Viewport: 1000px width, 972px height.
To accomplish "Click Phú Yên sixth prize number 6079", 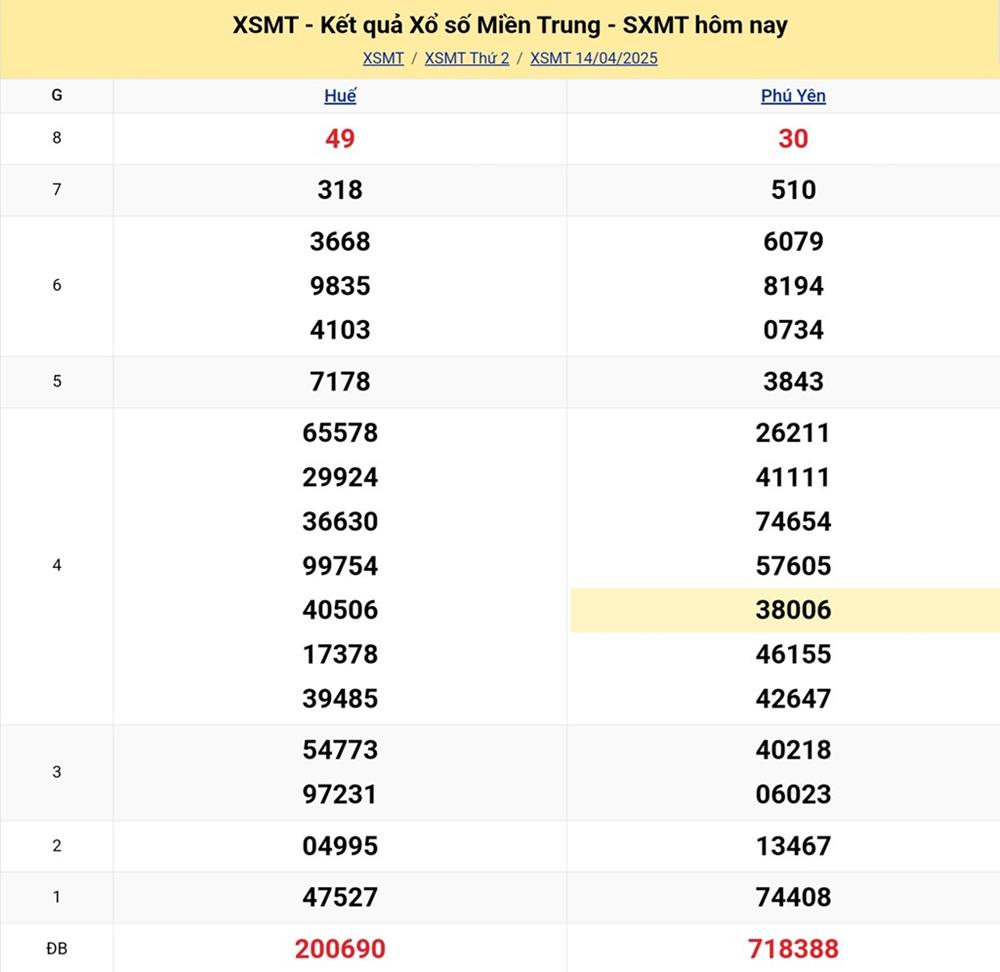I will 793,242.
